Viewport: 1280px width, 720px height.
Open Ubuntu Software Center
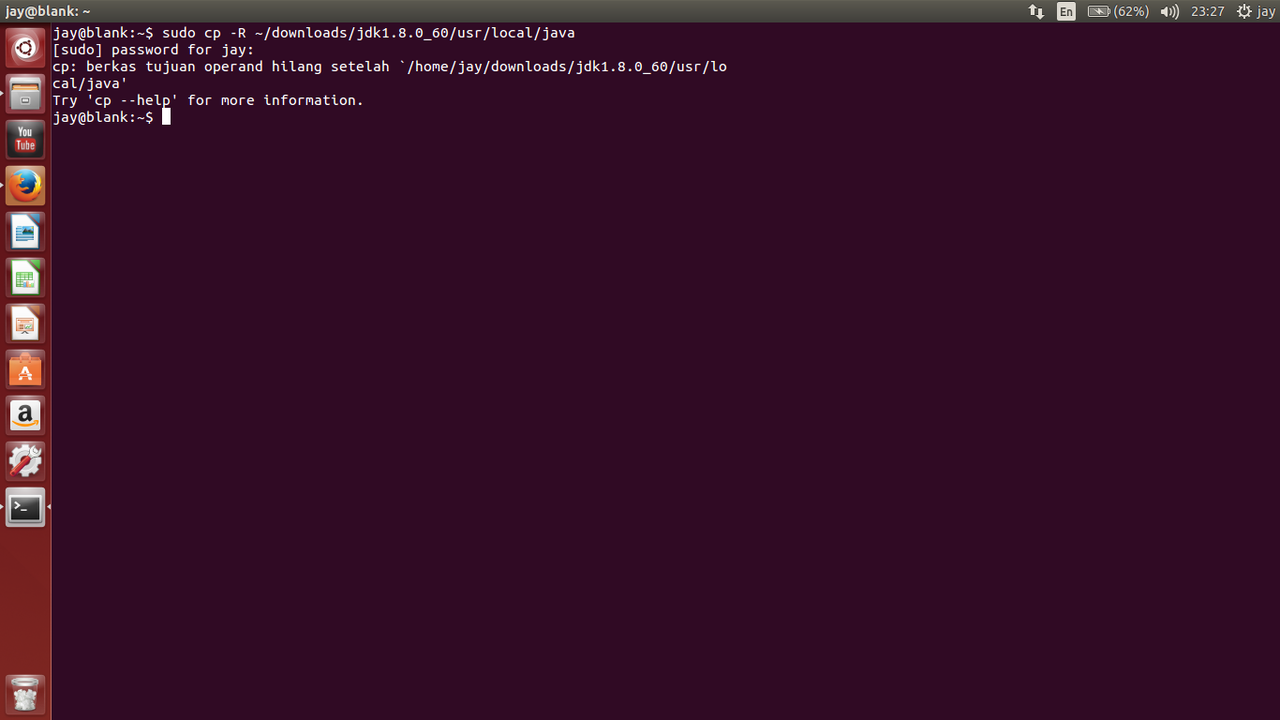click(25, 370)
